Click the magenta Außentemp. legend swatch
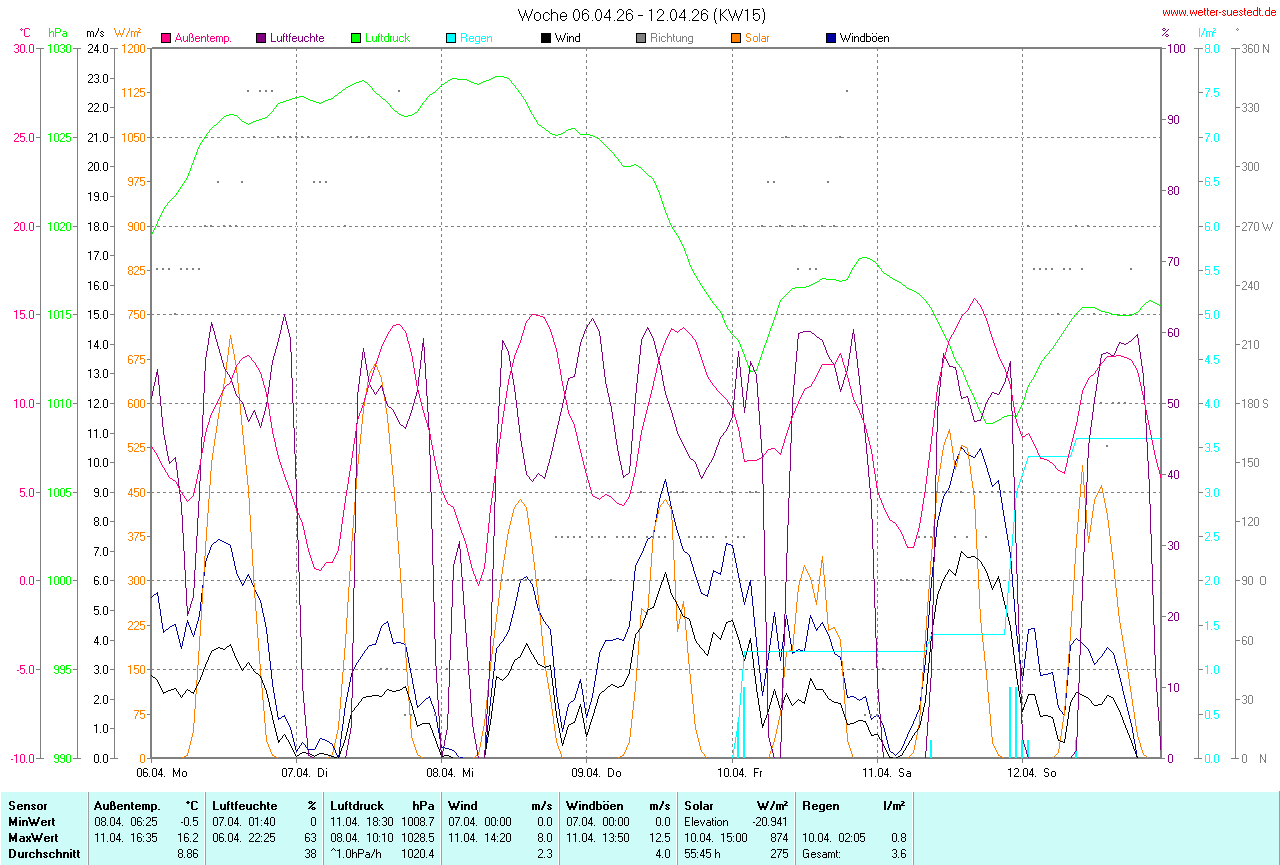1280x865 pixels. point(167,38)
